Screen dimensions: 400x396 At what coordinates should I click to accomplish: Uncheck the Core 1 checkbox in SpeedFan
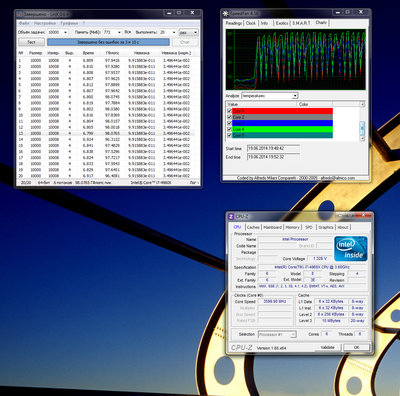click(229, 111)
